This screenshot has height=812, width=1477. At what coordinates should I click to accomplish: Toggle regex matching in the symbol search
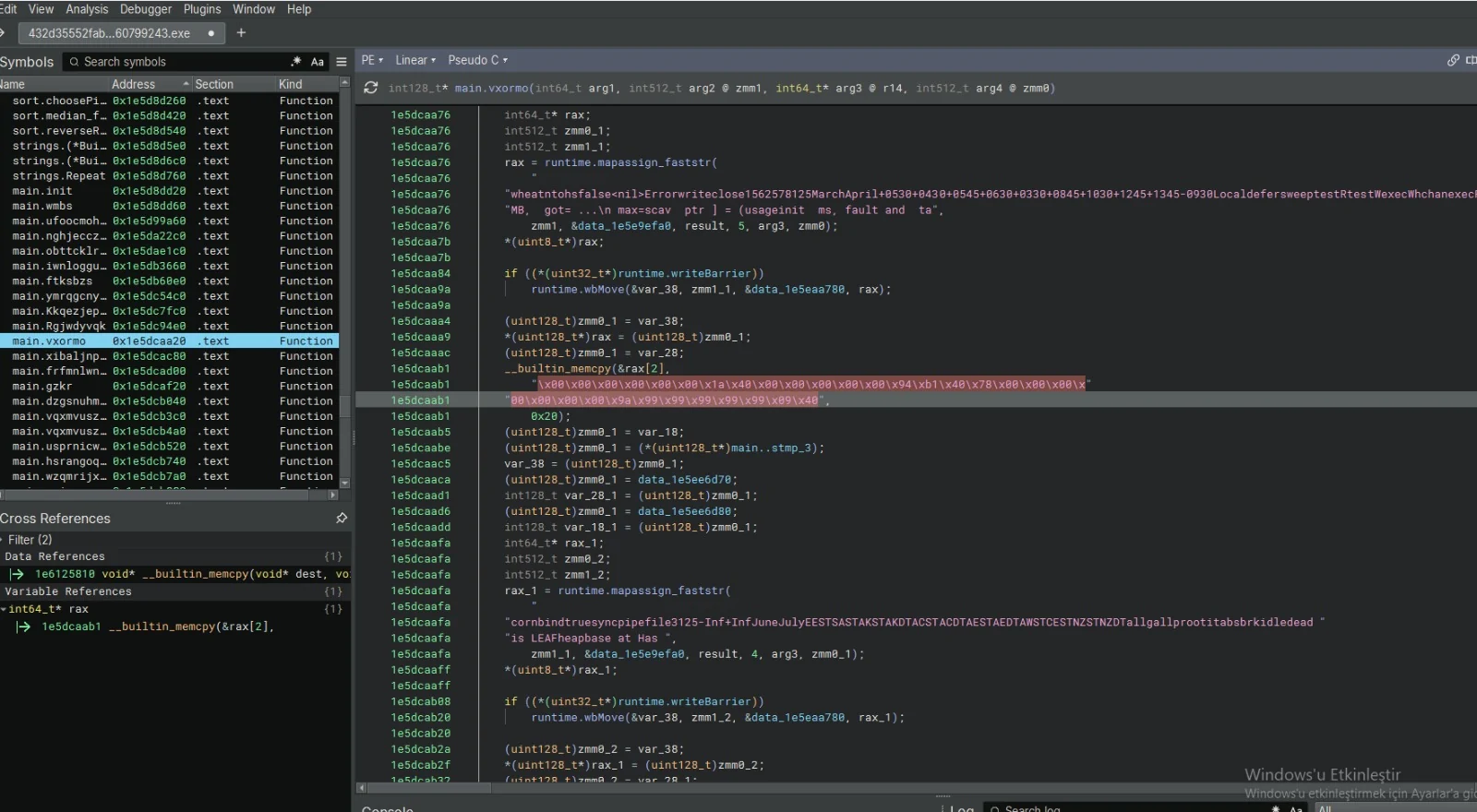(296, 62)
